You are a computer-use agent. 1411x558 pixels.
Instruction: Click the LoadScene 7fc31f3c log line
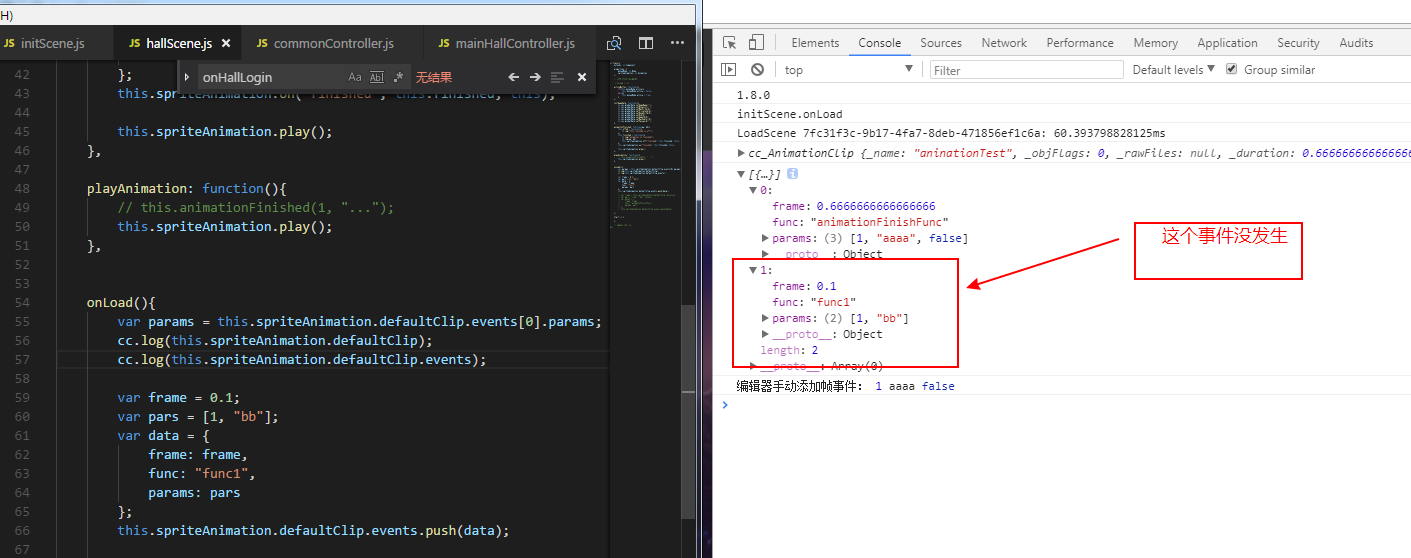[x=951, y=133]
